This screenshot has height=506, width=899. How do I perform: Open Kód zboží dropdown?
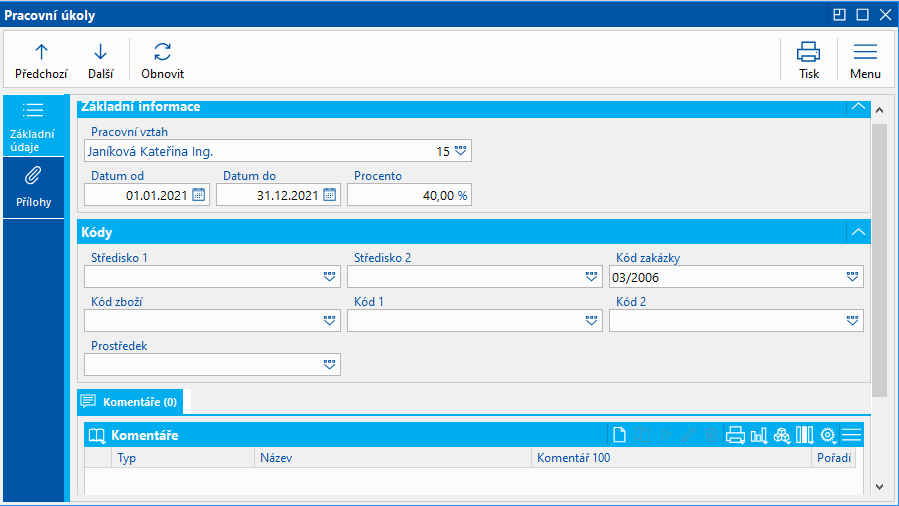tap(329, 321)
